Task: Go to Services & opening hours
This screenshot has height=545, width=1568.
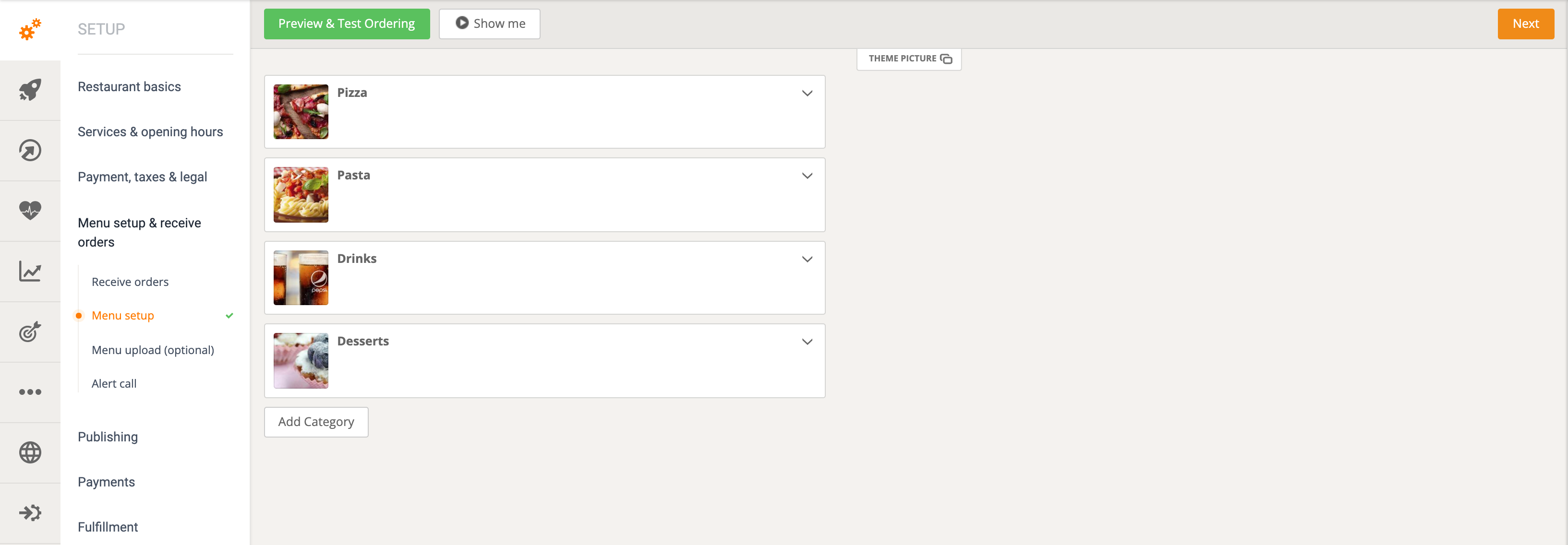Action: point(150,131)
